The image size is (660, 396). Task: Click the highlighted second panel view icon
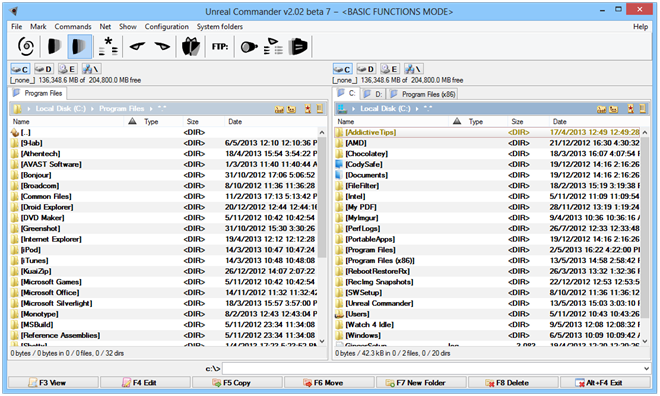click(80, 46)
